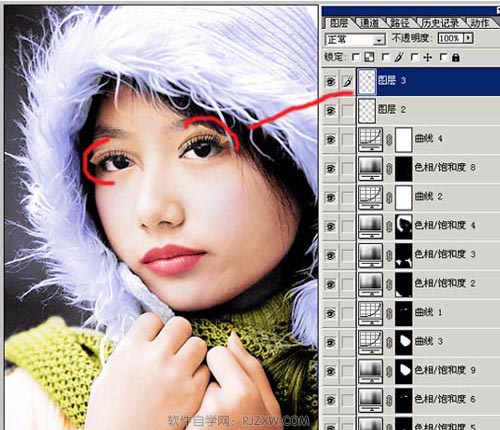Click the 图层 3 layer thumbnail
This screenshot has width=500, height=430.
click(367, 82)
